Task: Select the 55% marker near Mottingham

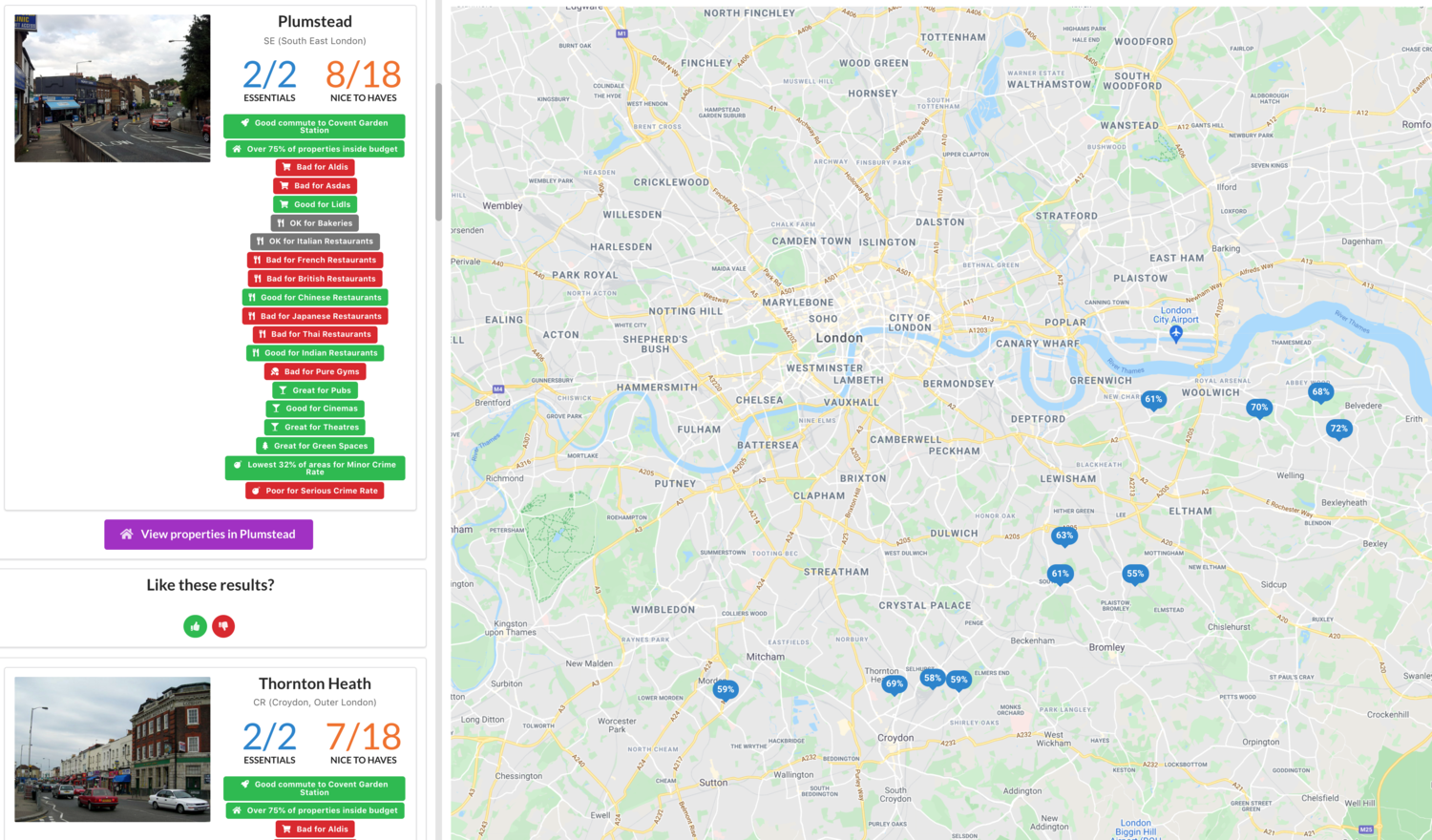Action: point(1135,575)
